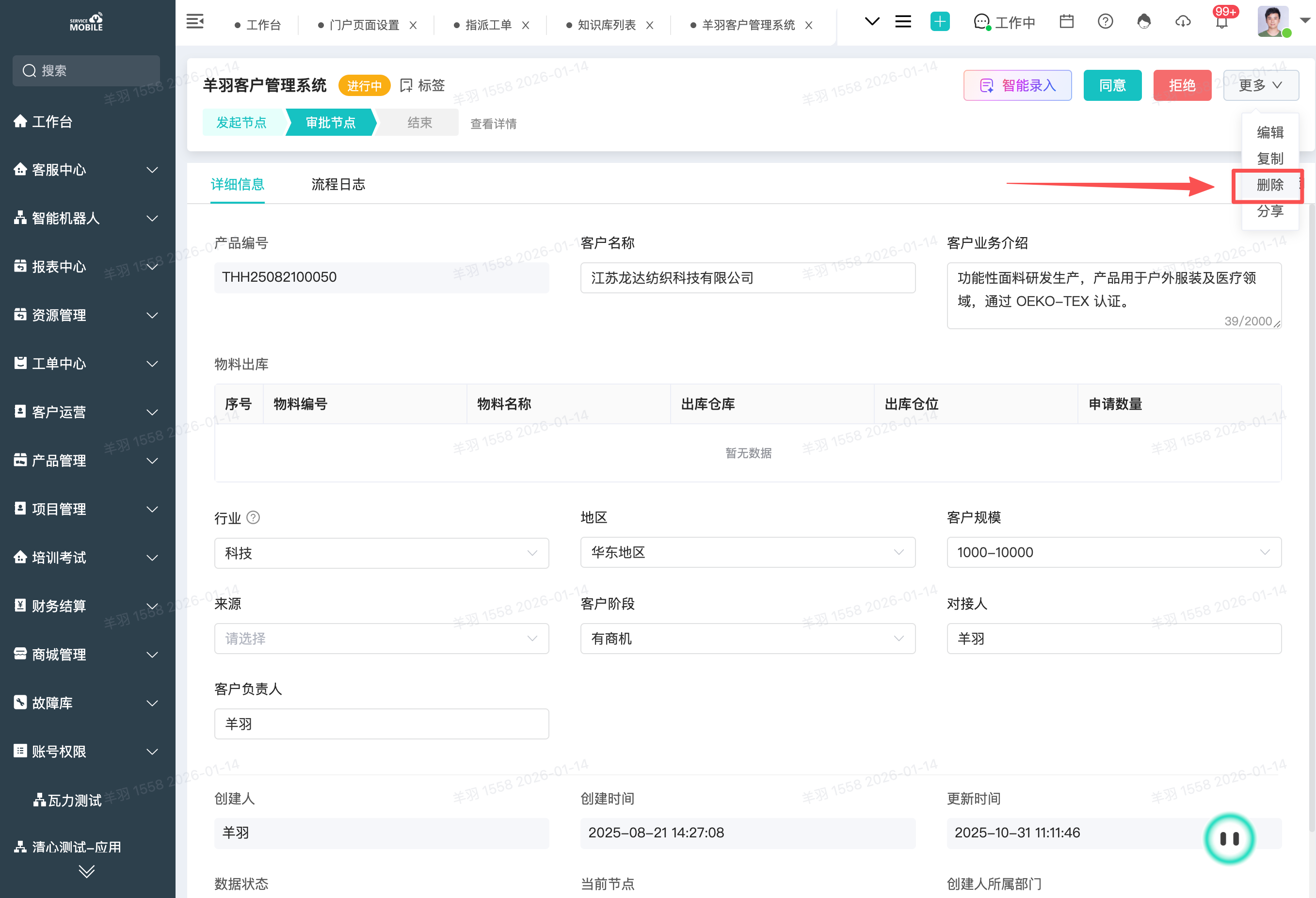Click the floating pause assistant button
The height and width of the screenshot is (898, 1316).
pos(1229,838)
